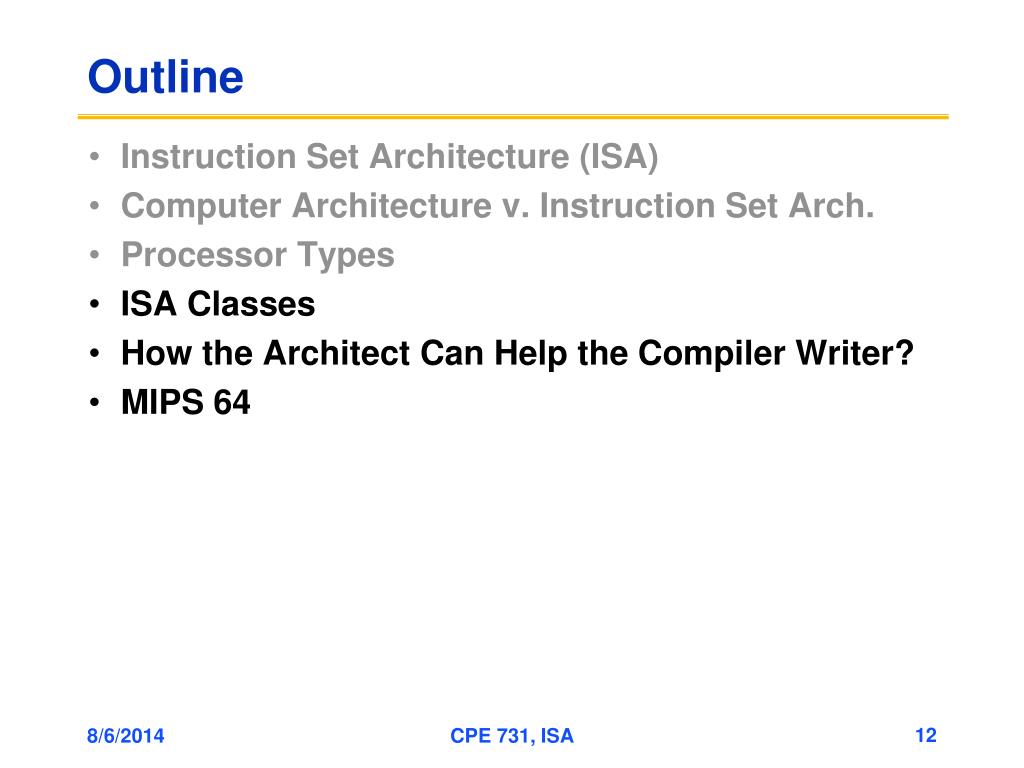The width and height of the screenshot is (1024, 768).
Task: Click the grey bullet before Processor Types
Action: [95, 255]
